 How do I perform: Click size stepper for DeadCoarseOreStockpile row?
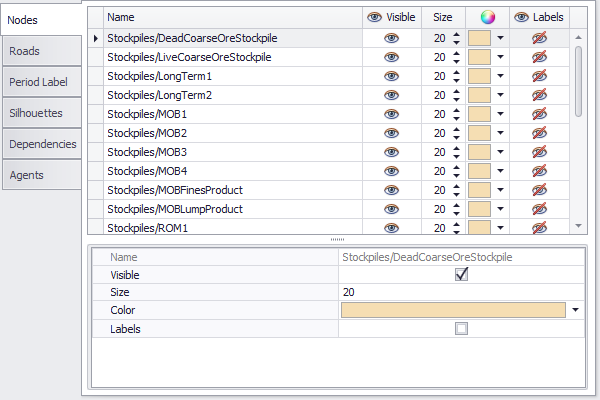(456, 38)
